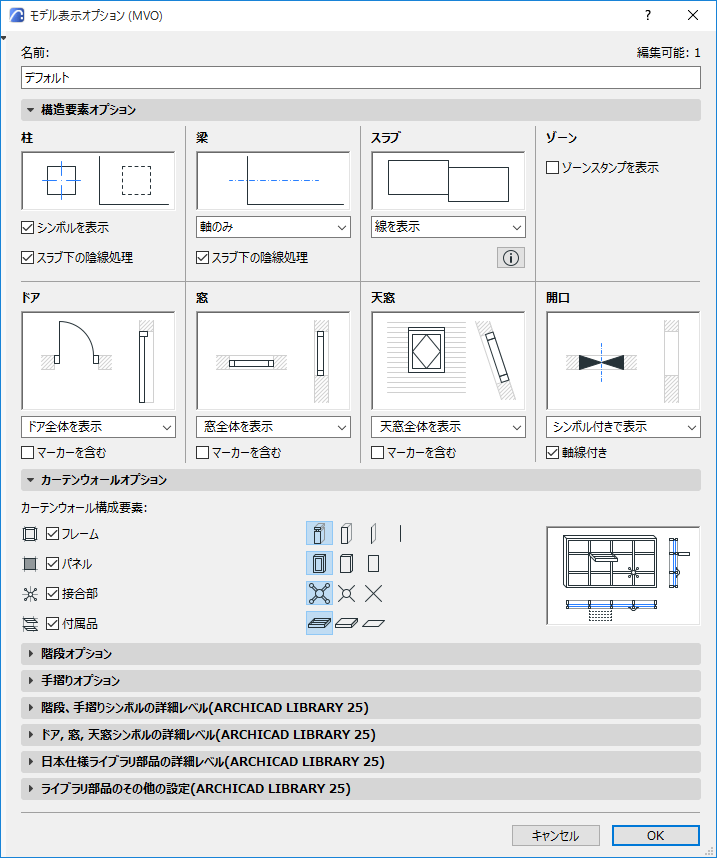The width and height of the screenshot is (717, 858).
Task: Enable マーカーを含む under 天窓
Action: (x=377, y=453)
